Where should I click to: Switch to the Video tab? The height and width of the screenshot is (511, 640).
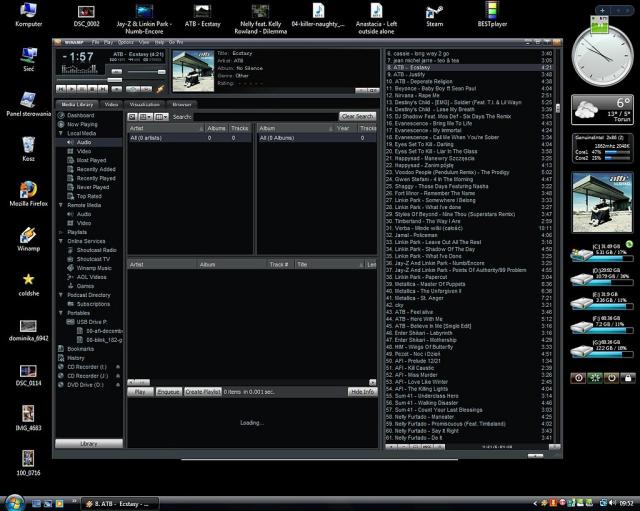pyautogui.click(x=111, y=104)
